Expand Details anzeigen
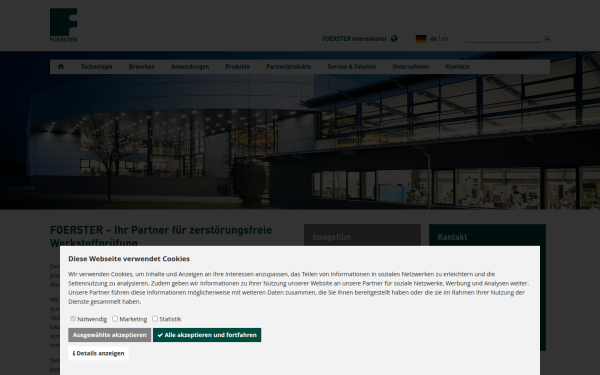Viewport: 600px width, 375px height. click(x=98, y=353)
